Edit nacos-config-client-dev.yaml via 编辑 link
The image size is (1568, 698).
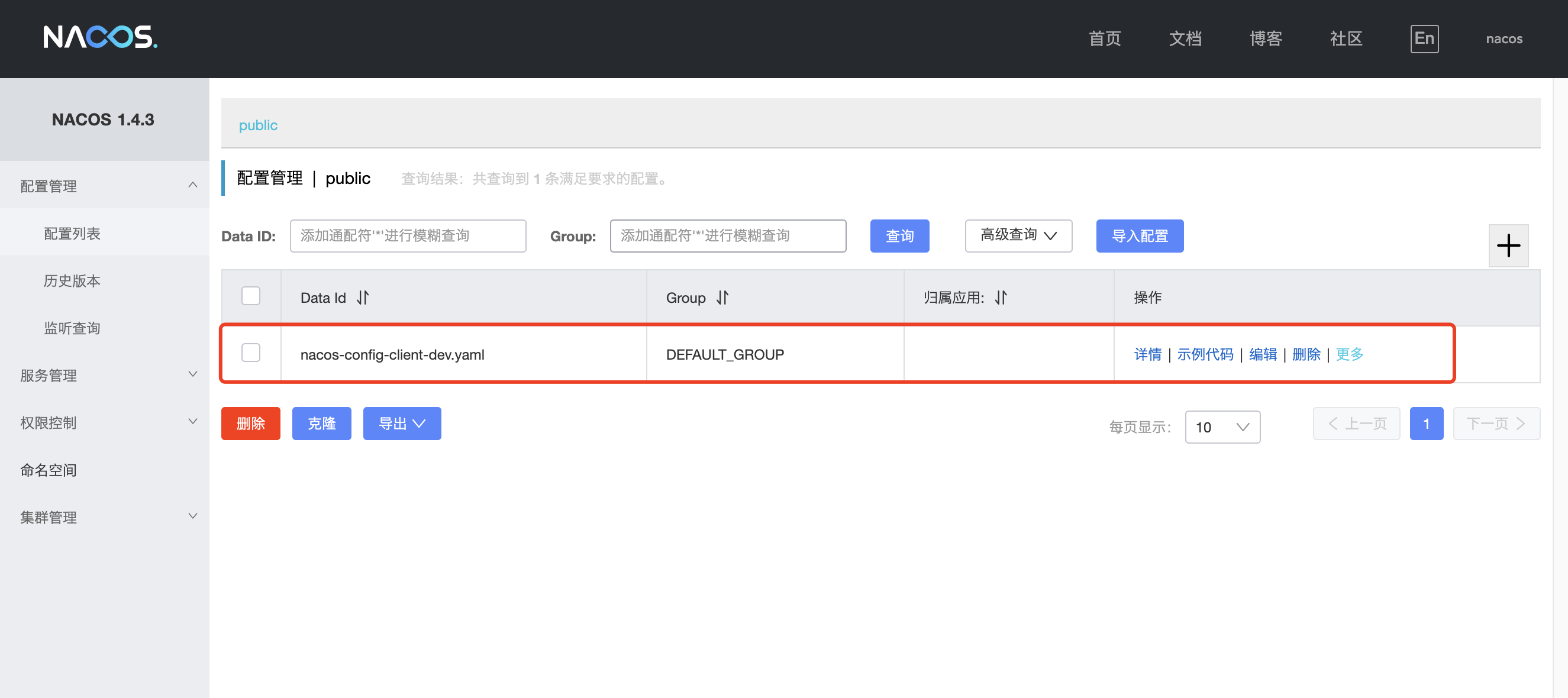tap(1263, 354)
